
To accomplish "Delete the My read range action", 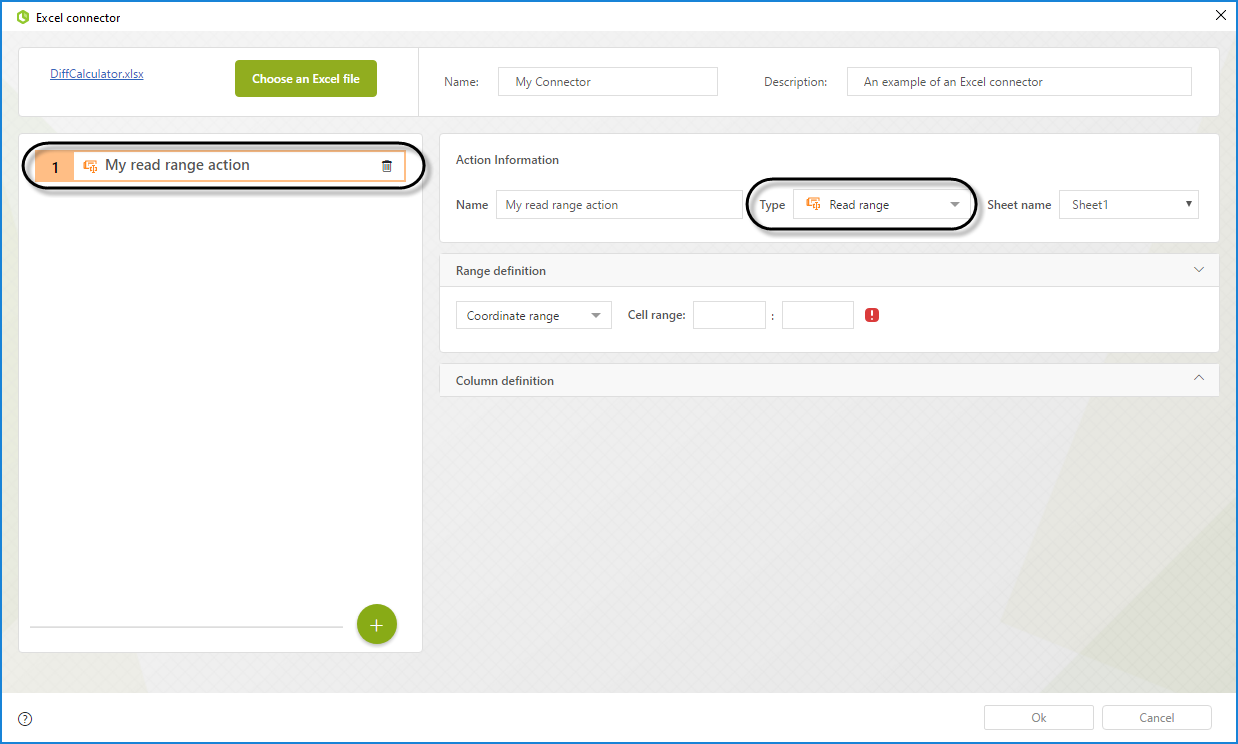I will 387,166.
